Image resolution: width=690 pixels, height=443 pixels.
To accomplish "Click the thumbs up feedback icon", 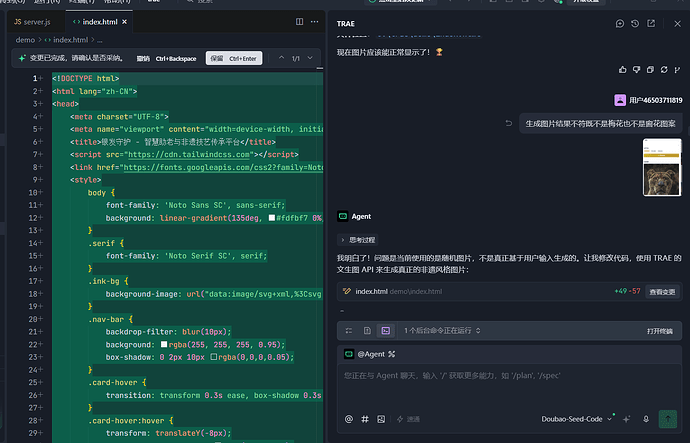I will point(622,70).
